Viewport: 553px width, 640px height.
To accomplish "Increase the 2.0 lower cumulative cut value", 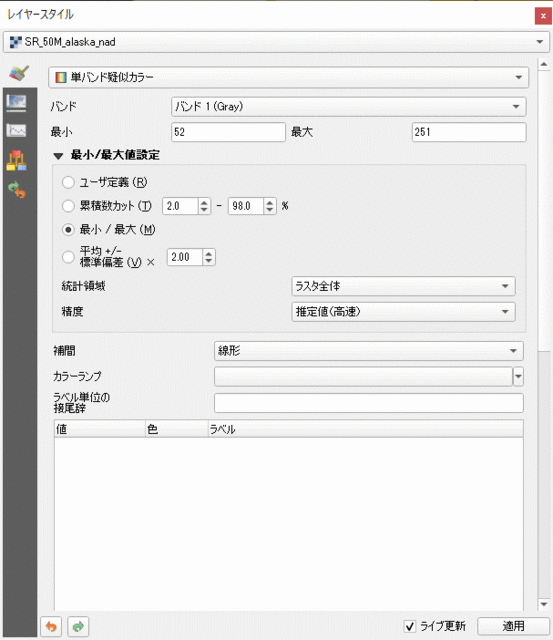I will [x=204, y=202].
